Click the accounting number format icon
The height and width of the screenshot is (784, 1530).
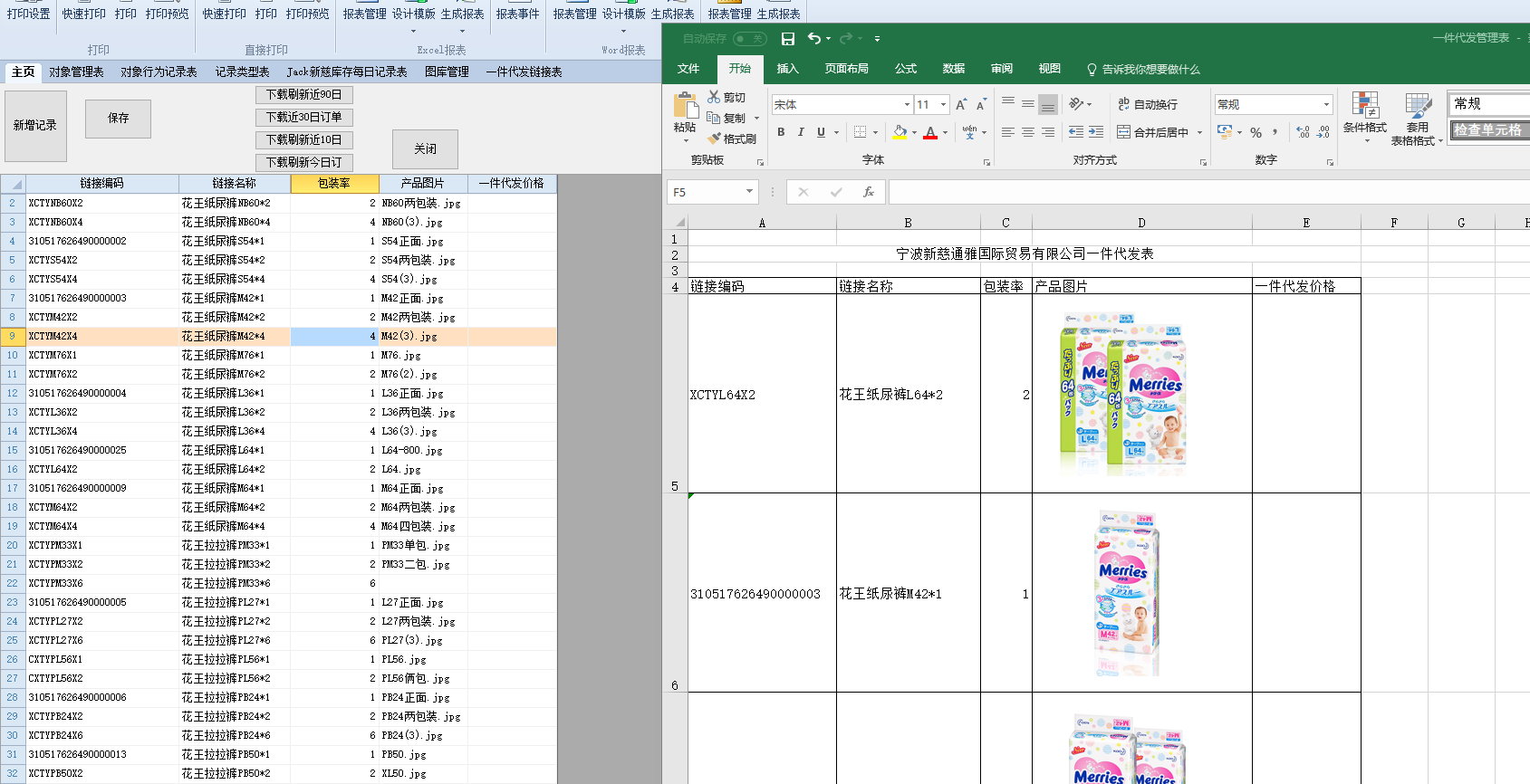[1226, 132]
